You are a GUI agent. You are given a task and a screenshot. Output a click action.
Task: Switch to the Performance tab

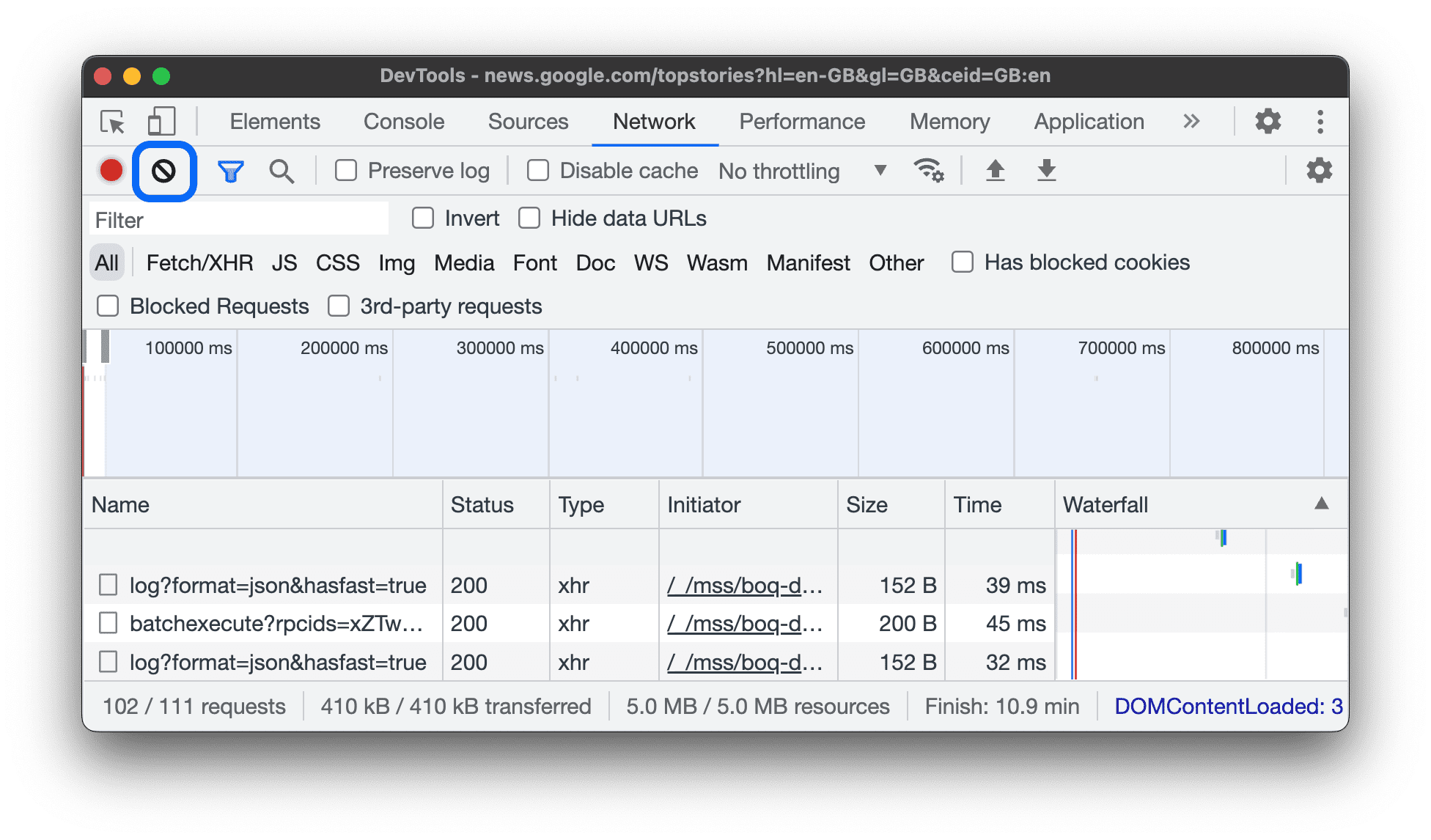pos(798,122)
